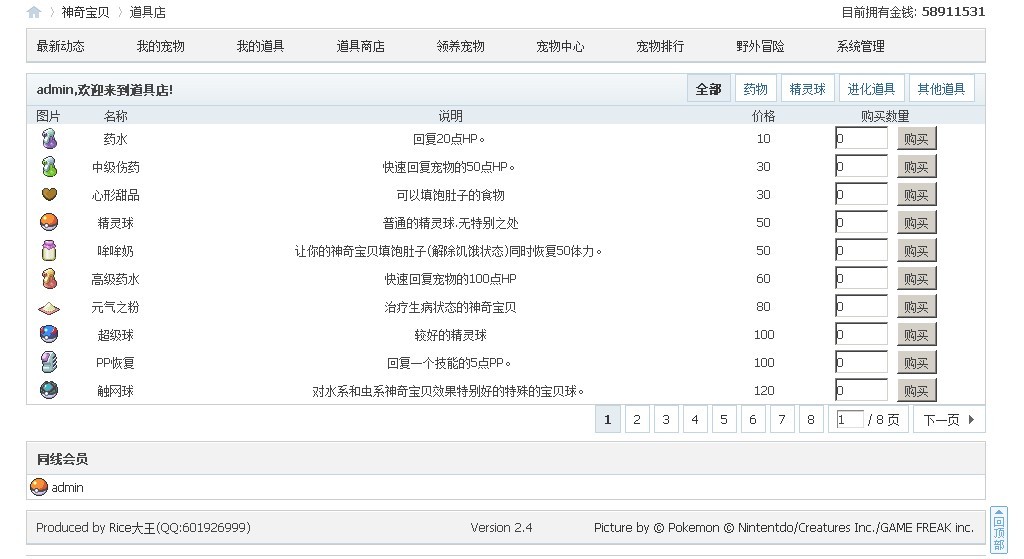Focus quantity field for 高级药水

(x=861, y=279)
